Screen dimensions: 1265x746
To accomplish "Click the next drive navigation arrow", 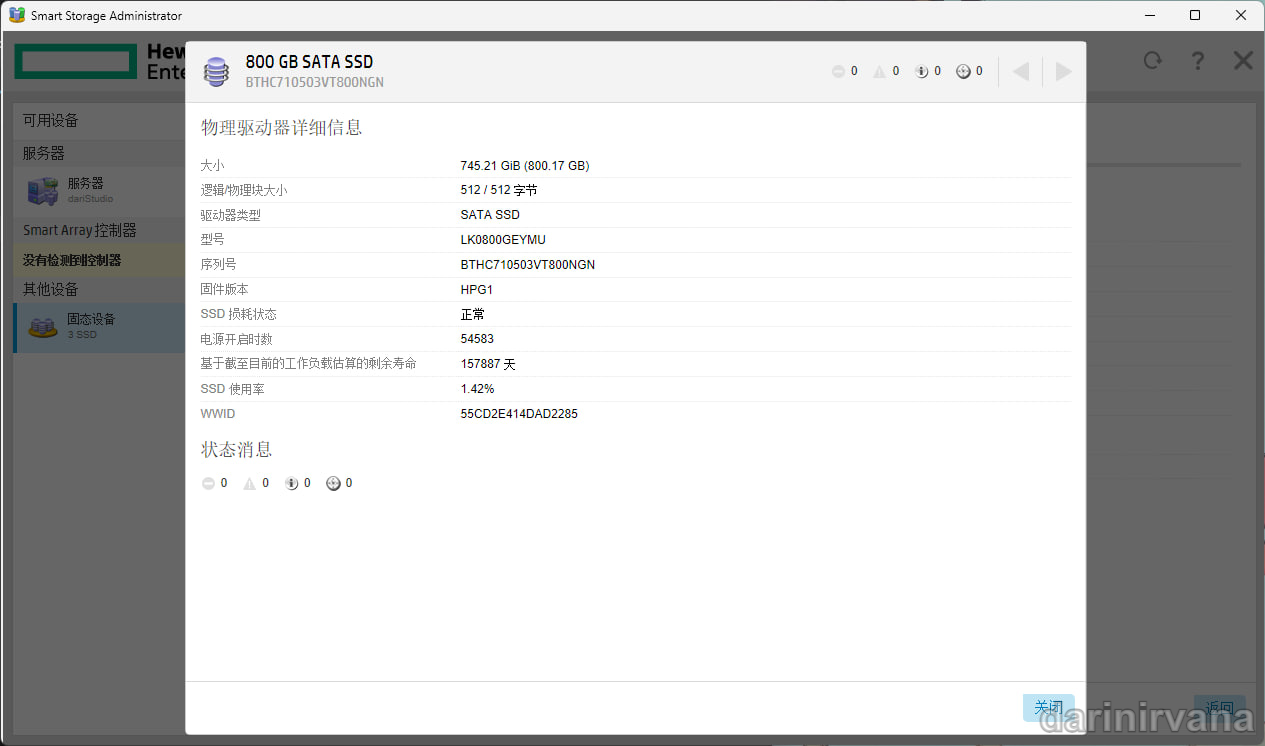I will click(x=1062, y=70).
